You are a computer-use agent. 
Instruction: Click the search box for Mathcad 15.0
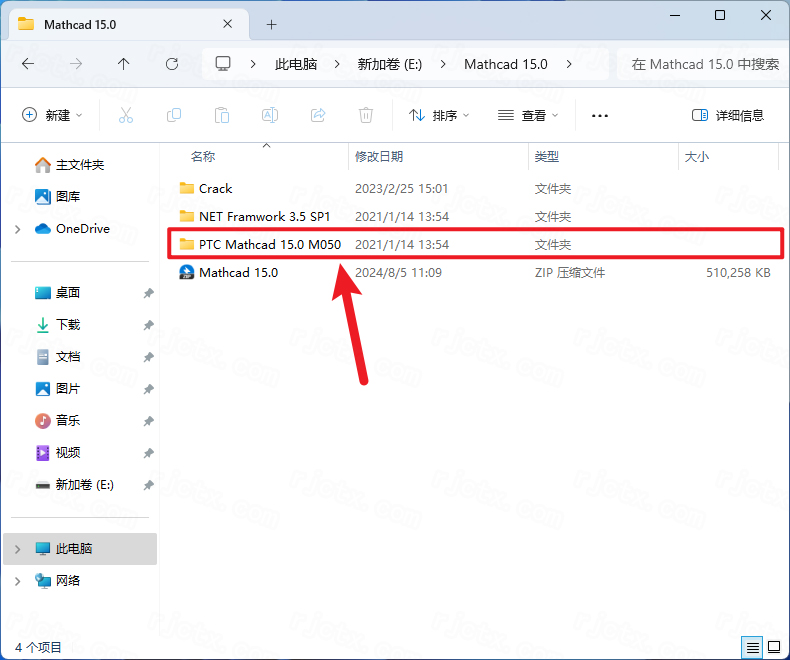tap(704, 64)
